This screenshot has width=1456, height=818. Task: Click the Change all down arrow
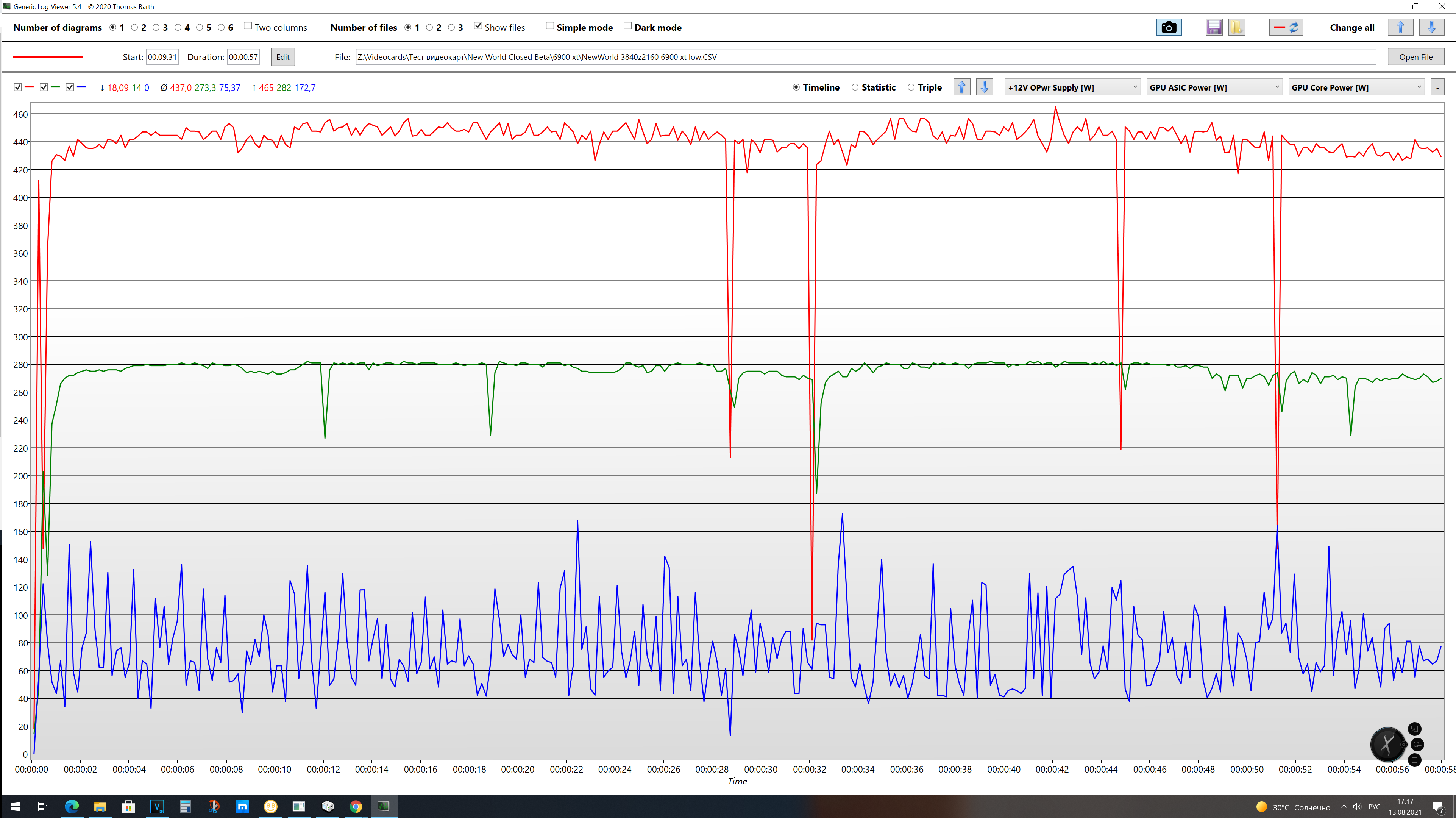(x=1431, y=27)
